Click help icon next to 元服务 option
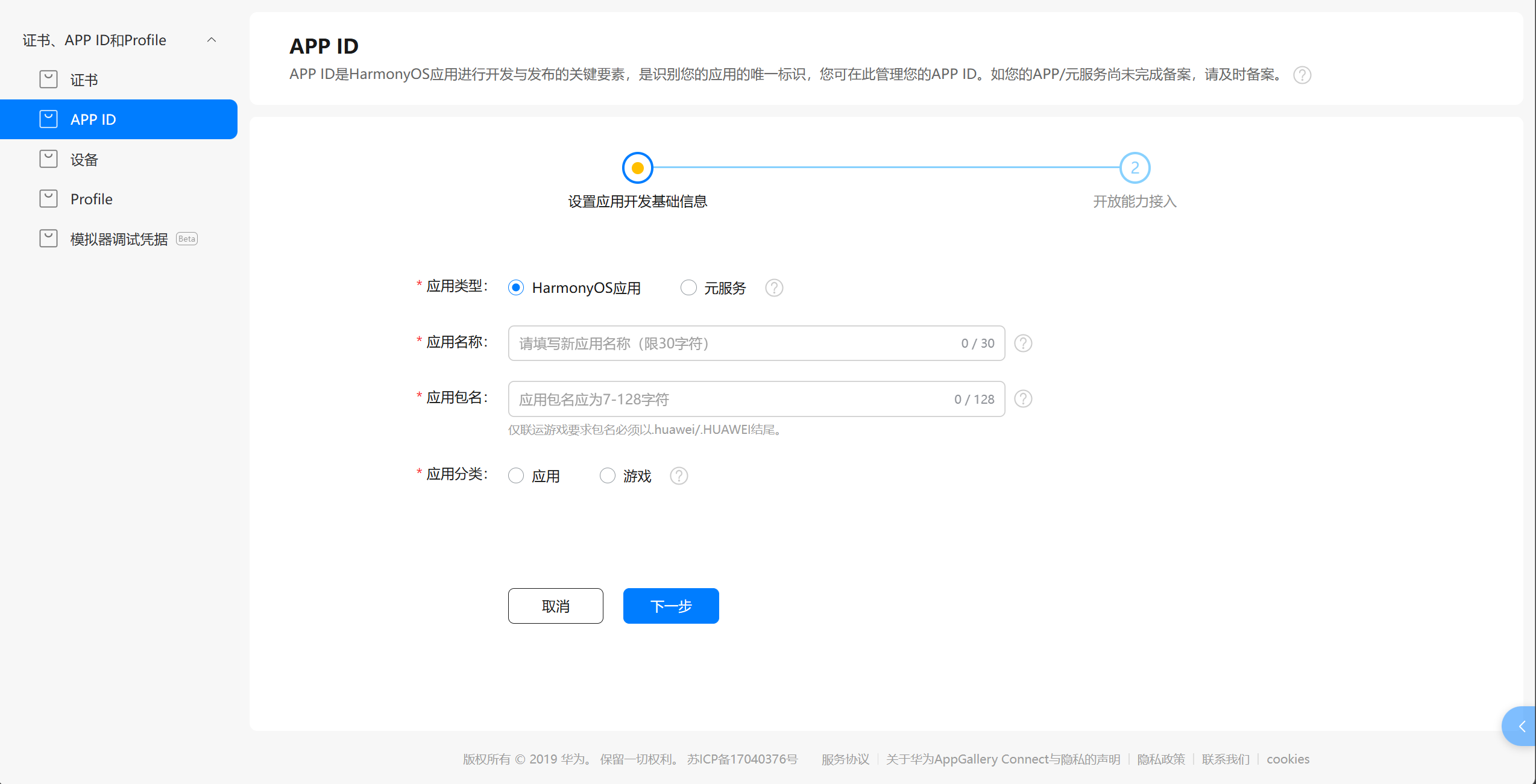This screenshot has width=1536, height=784. tap(774, 288)
